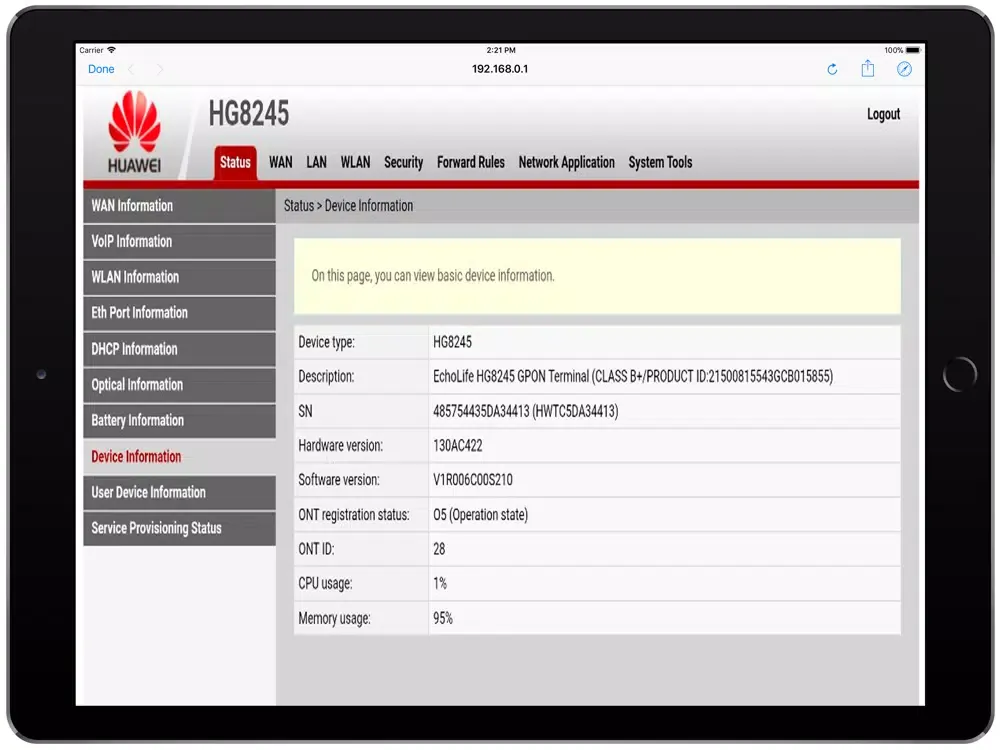1000x750 pixels.
Task: Select ONT ID value 28
Action: pyautogui.click(x=439, y=549)
